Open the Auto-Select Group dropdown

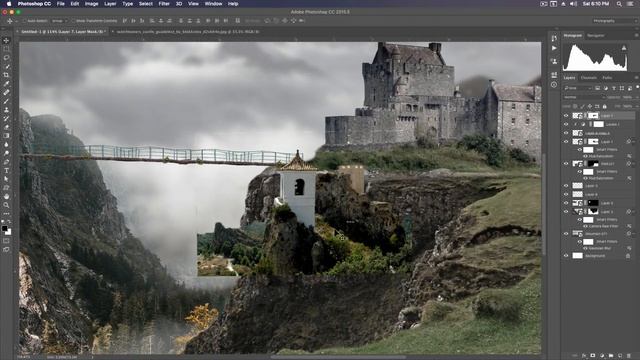coord(59,21)
